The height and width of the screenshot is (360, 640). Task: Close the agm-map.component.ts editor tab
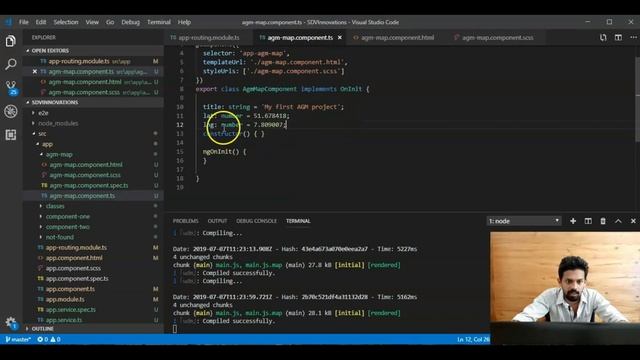[340, 38]
